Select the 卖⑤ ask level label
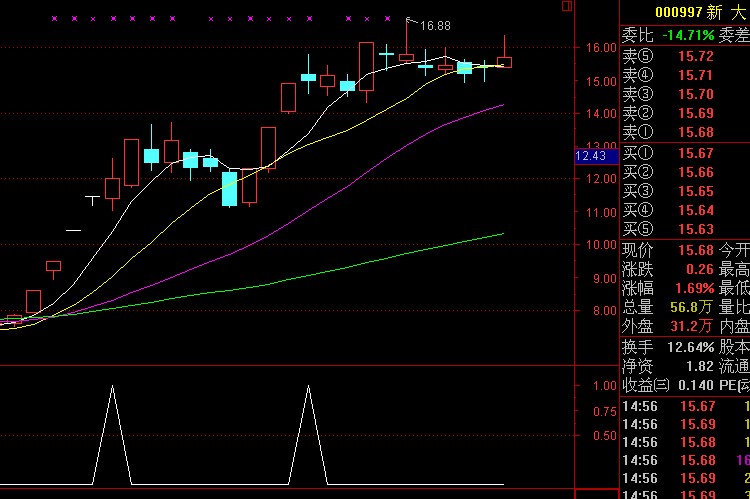 (638, 56)
